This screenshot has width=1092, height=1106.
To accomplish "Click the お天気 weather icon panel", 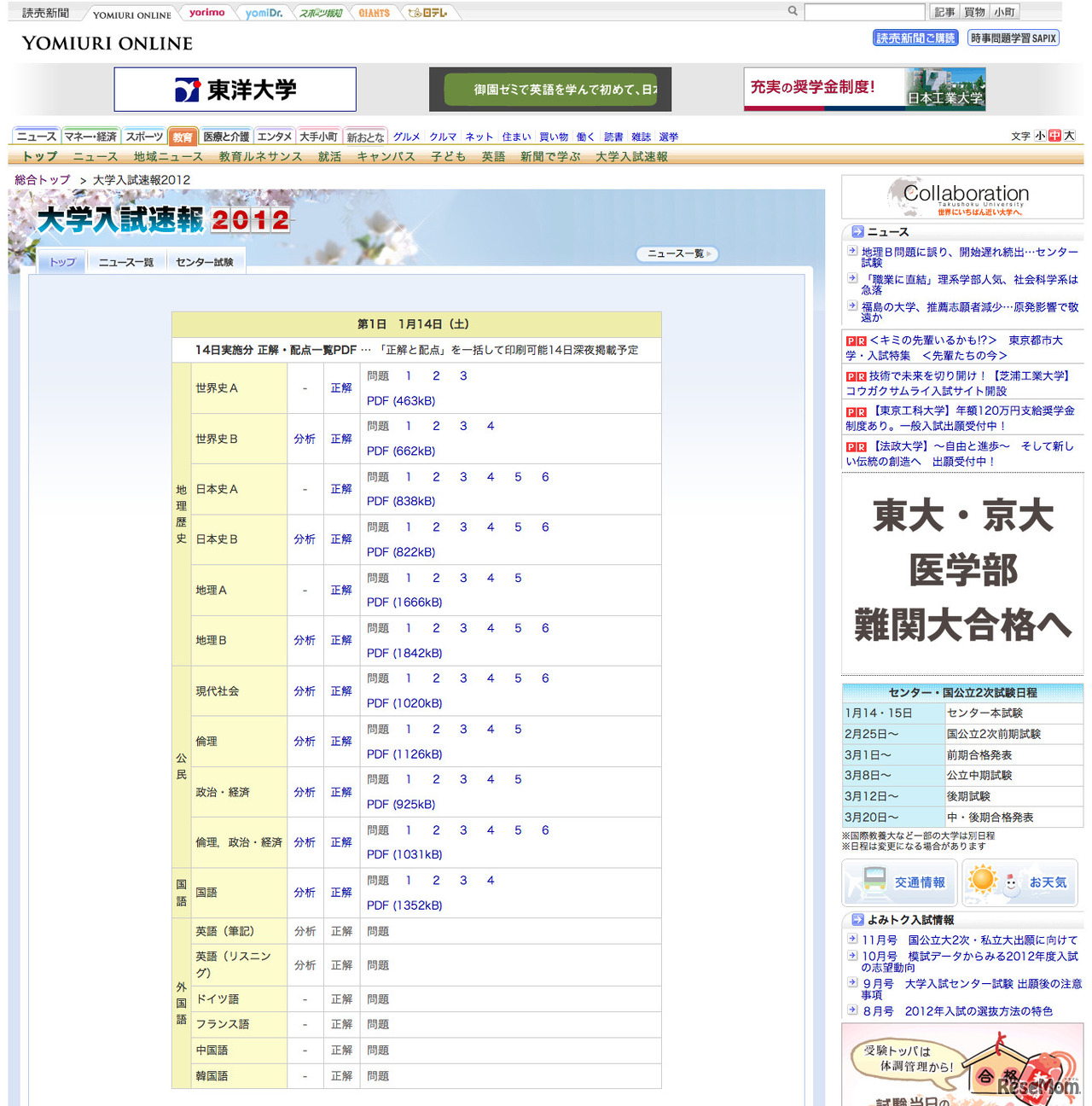I will pos(1020,882).
